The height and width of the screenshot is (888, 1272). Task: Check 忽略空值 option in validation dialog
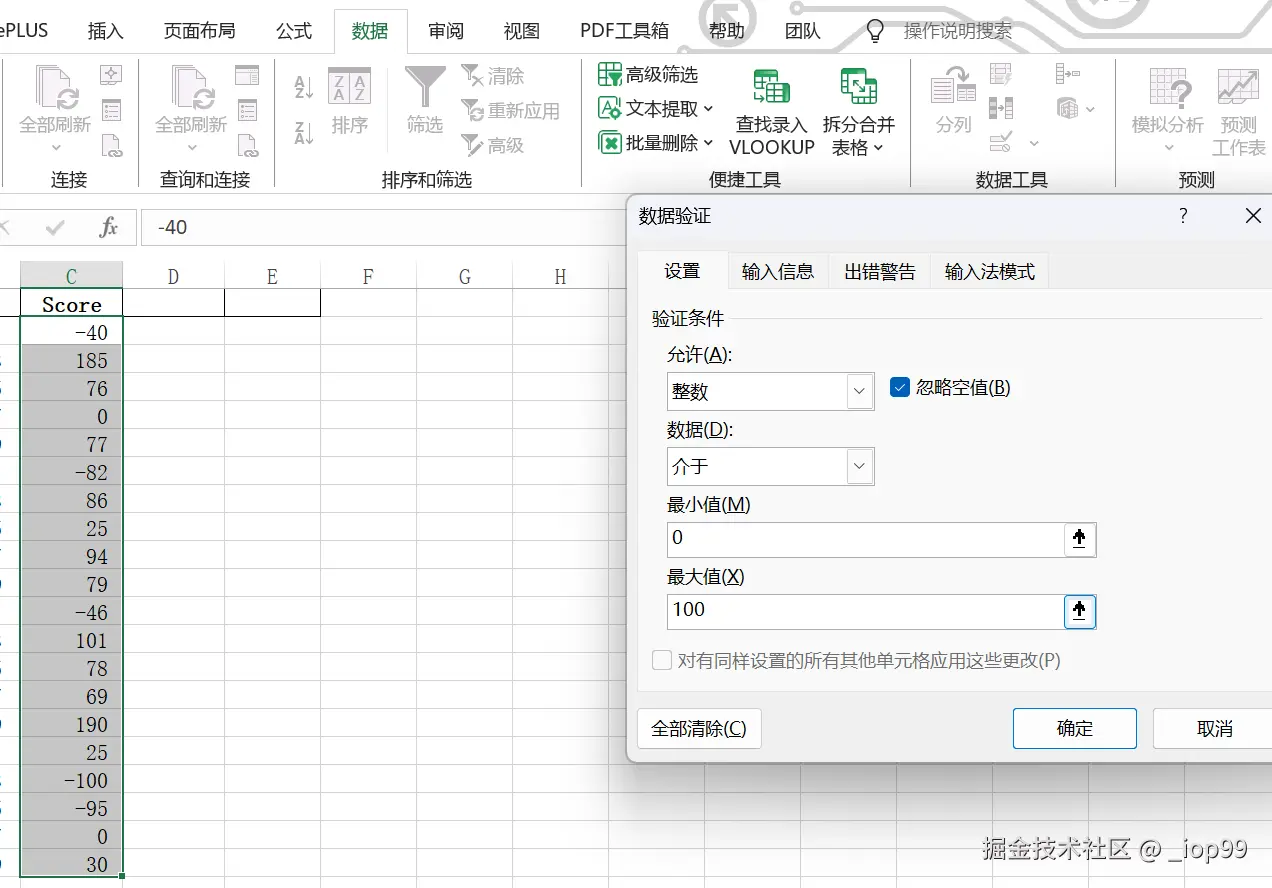[899, 387]
